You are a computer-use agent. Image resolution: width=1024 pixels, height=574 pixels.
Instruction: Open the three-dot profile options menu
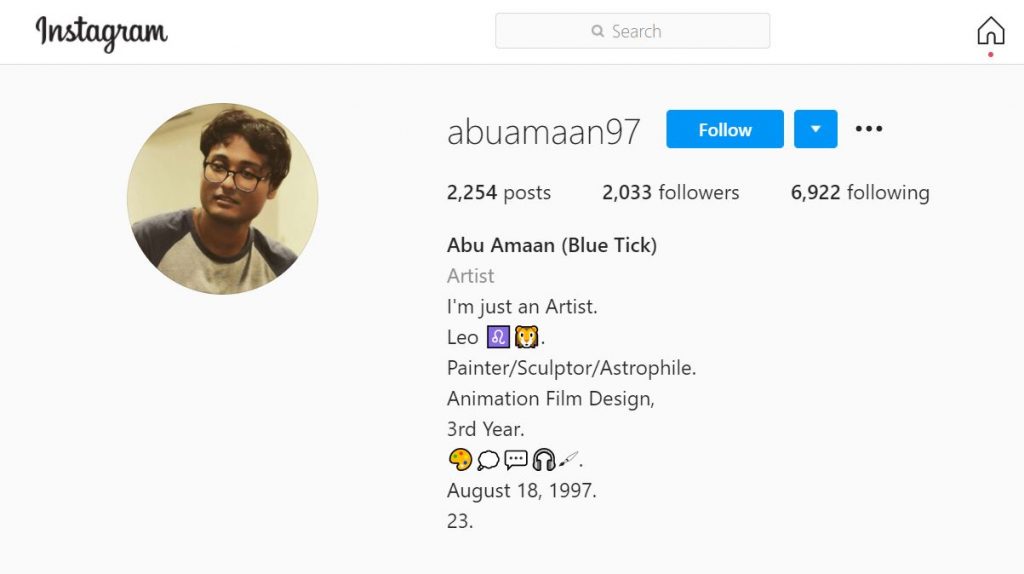(868, 128)
